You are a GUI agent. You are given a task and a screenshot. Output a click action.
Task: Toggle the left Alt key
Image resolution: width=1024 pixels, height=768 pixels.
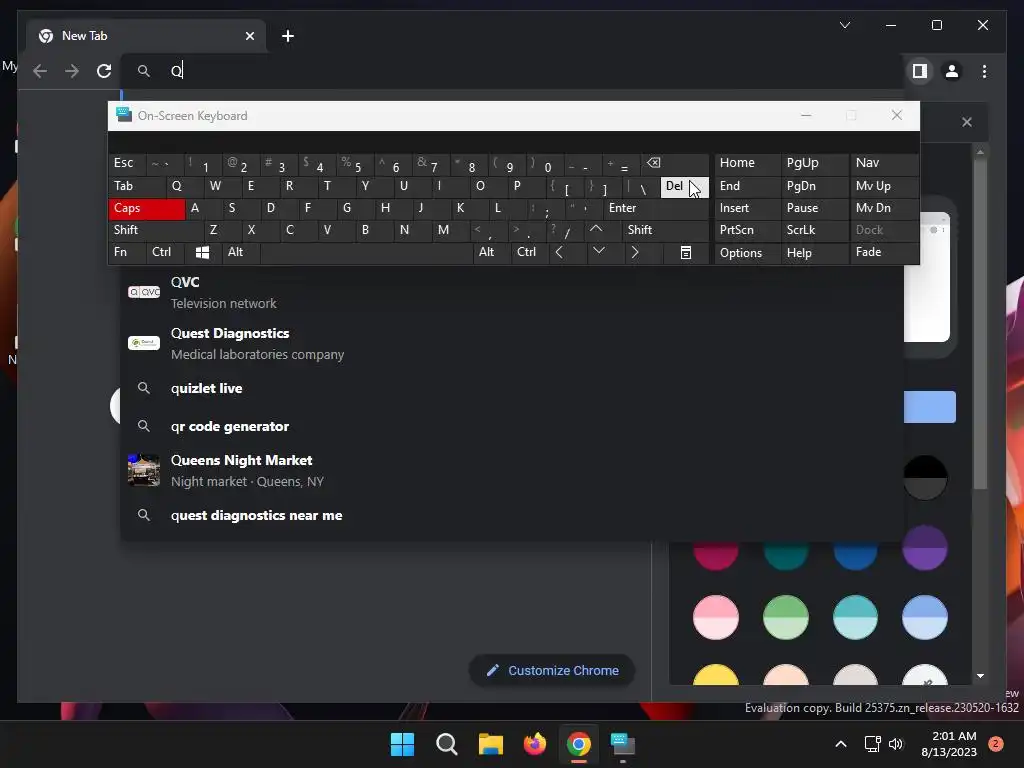coord(240,252)
